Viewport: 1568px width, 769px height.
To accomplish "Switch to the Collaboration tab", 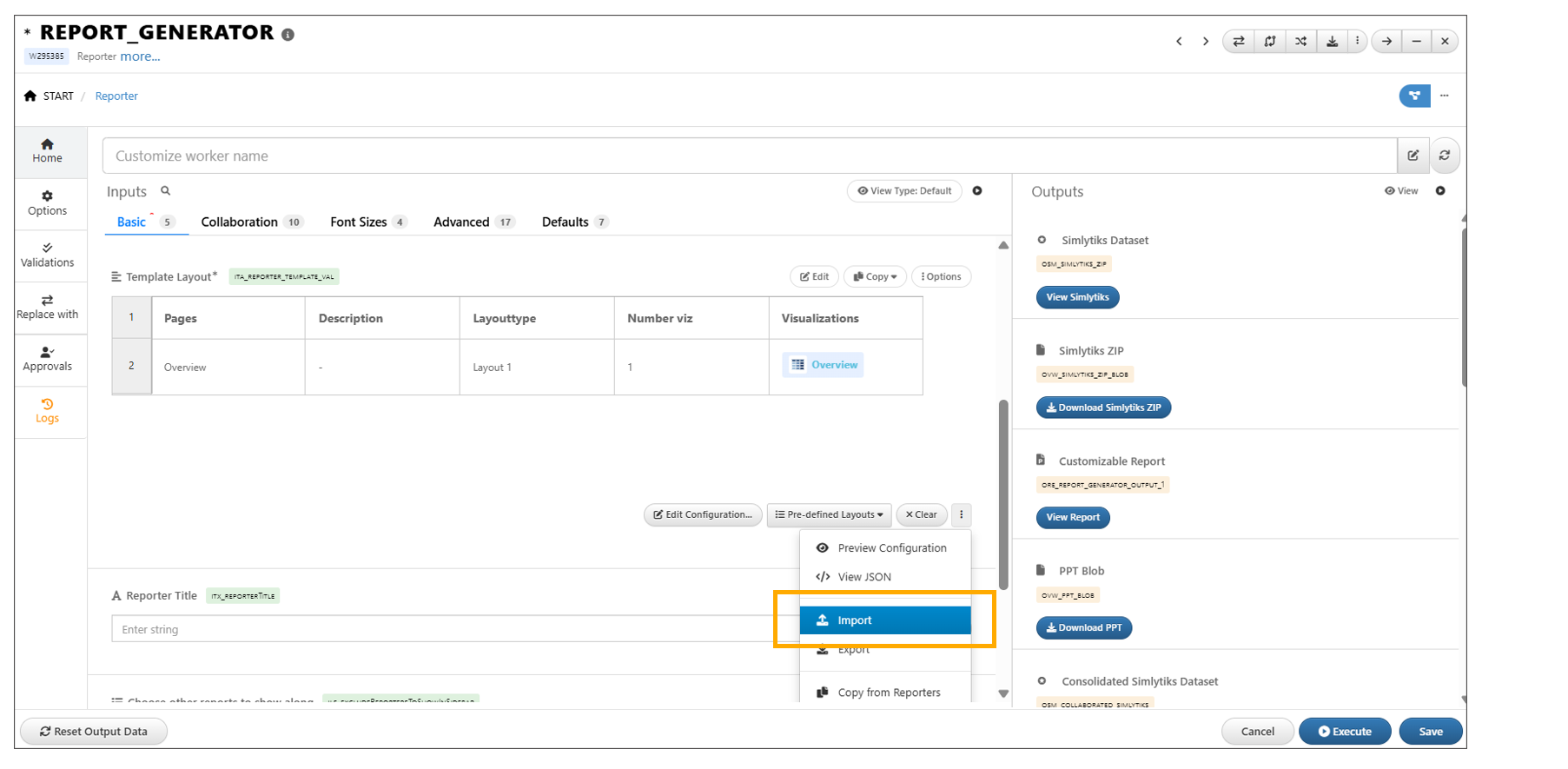I will [240, 222].
